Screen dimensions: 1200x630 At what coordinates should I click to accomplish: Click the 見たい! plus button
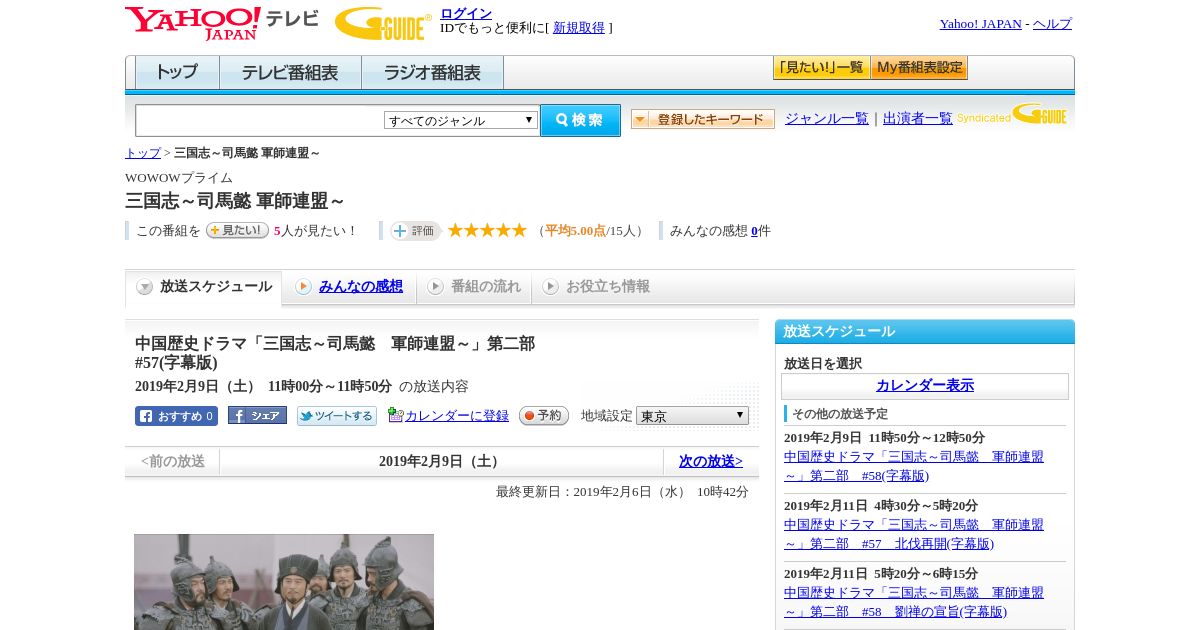[x=237, y=230]
